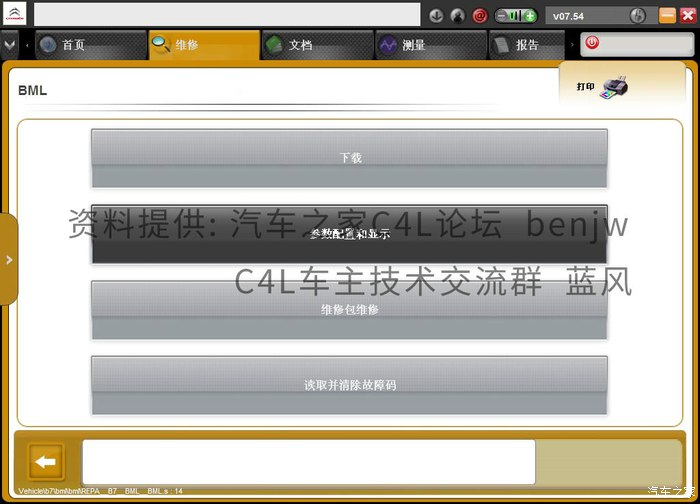Increase level with the green plus button
700x504 pixels.
(530, 16)
